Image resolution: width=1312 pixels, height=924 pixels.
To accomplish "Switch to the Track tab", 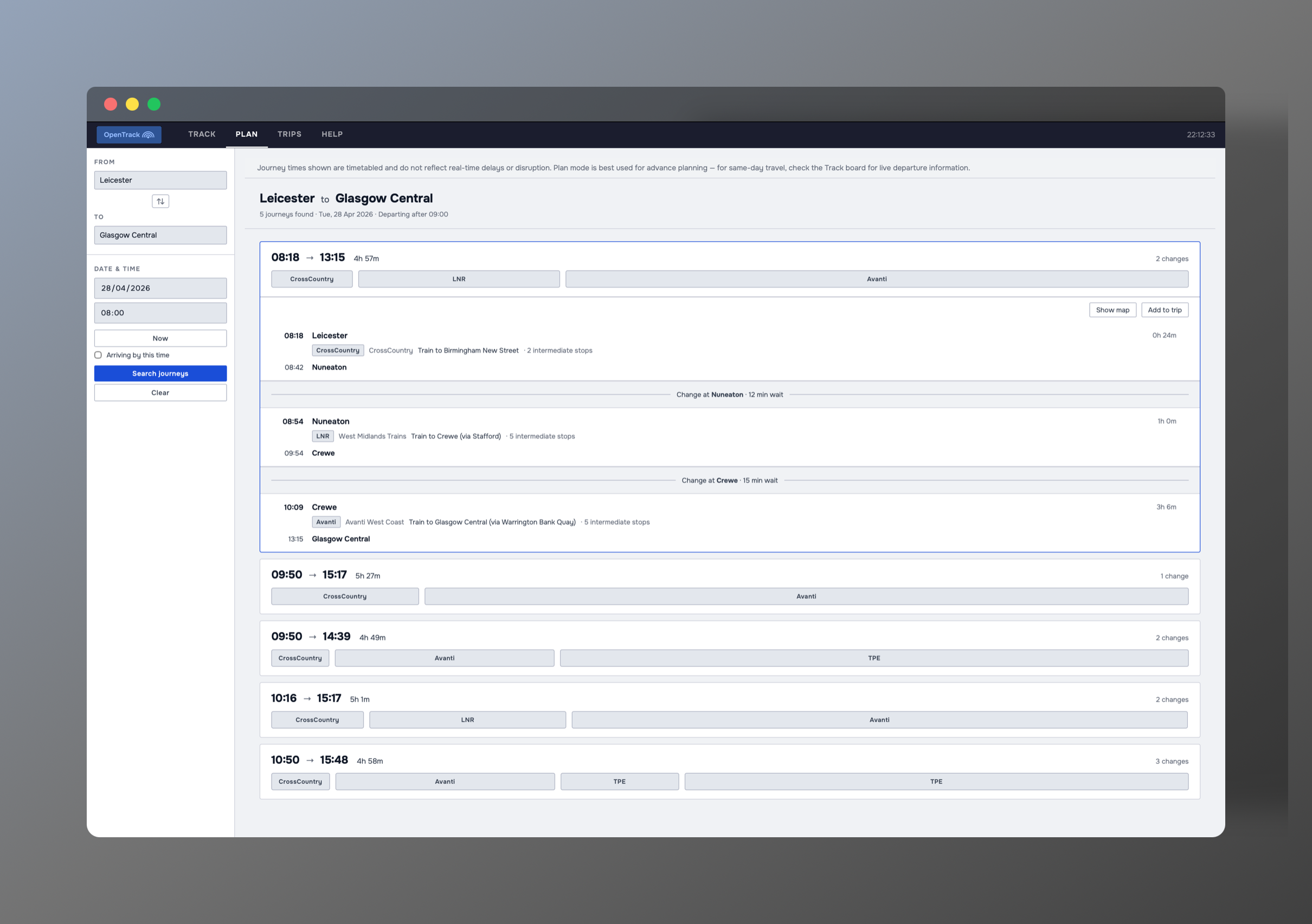I will point(202,134).
